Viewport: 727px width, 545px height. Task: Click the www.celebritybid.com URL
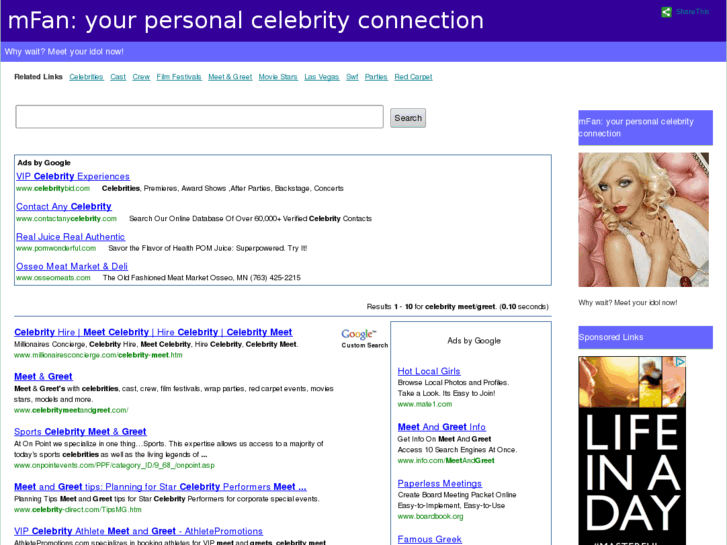[x=53, y=188]
